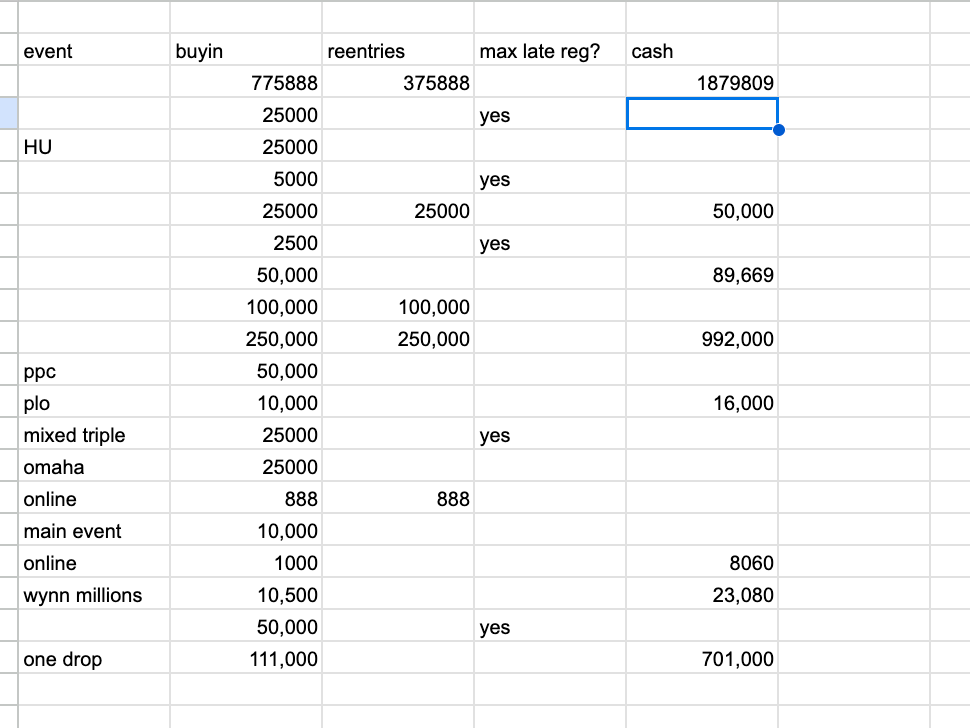Select the 10,000 buyin in main event row
Image resolution: width=970 pixels, height=728 pixels.
coord(246,530)
